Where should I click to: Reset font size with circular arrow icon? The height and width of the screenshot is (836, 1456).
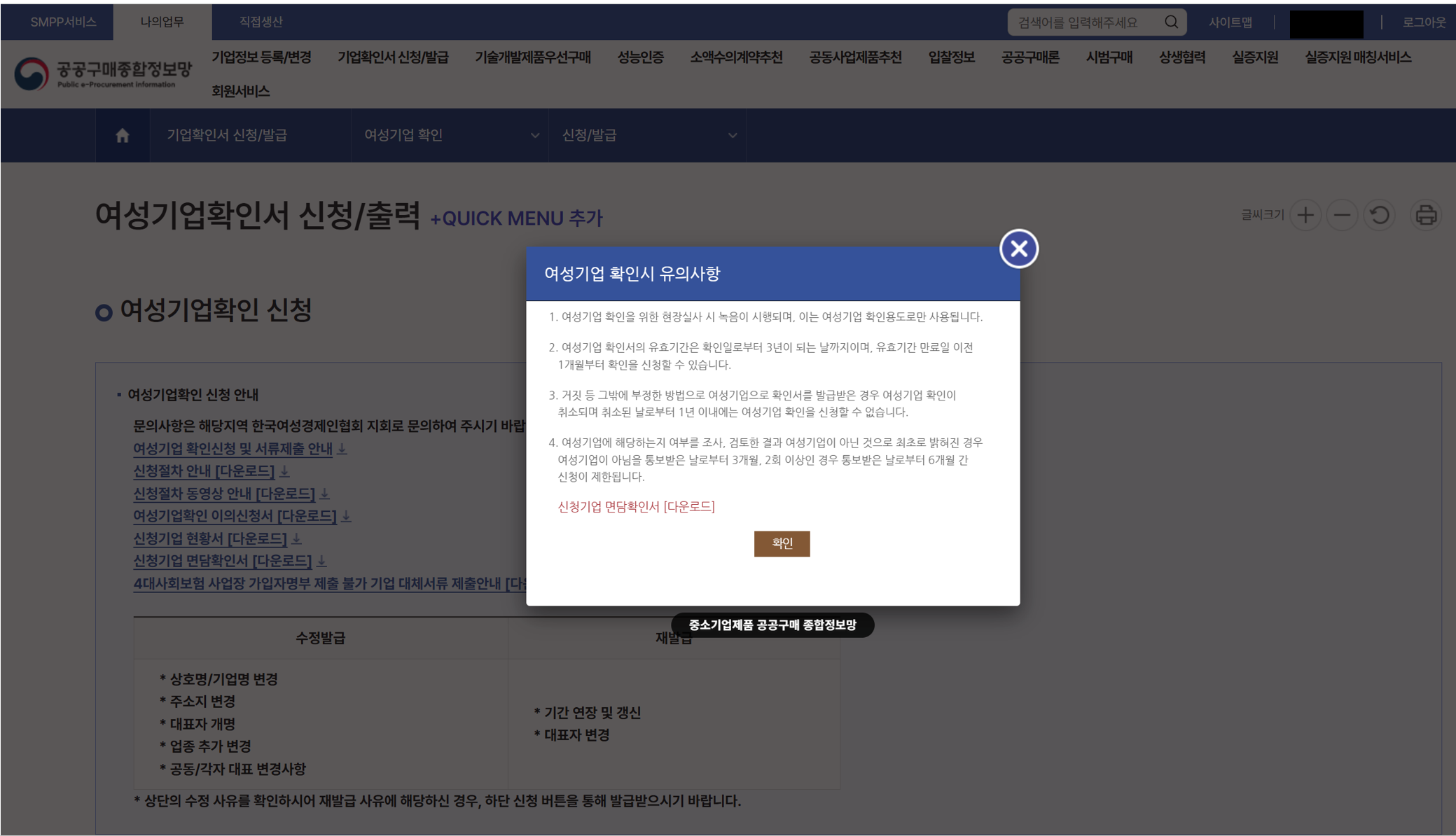[1379, 215]
